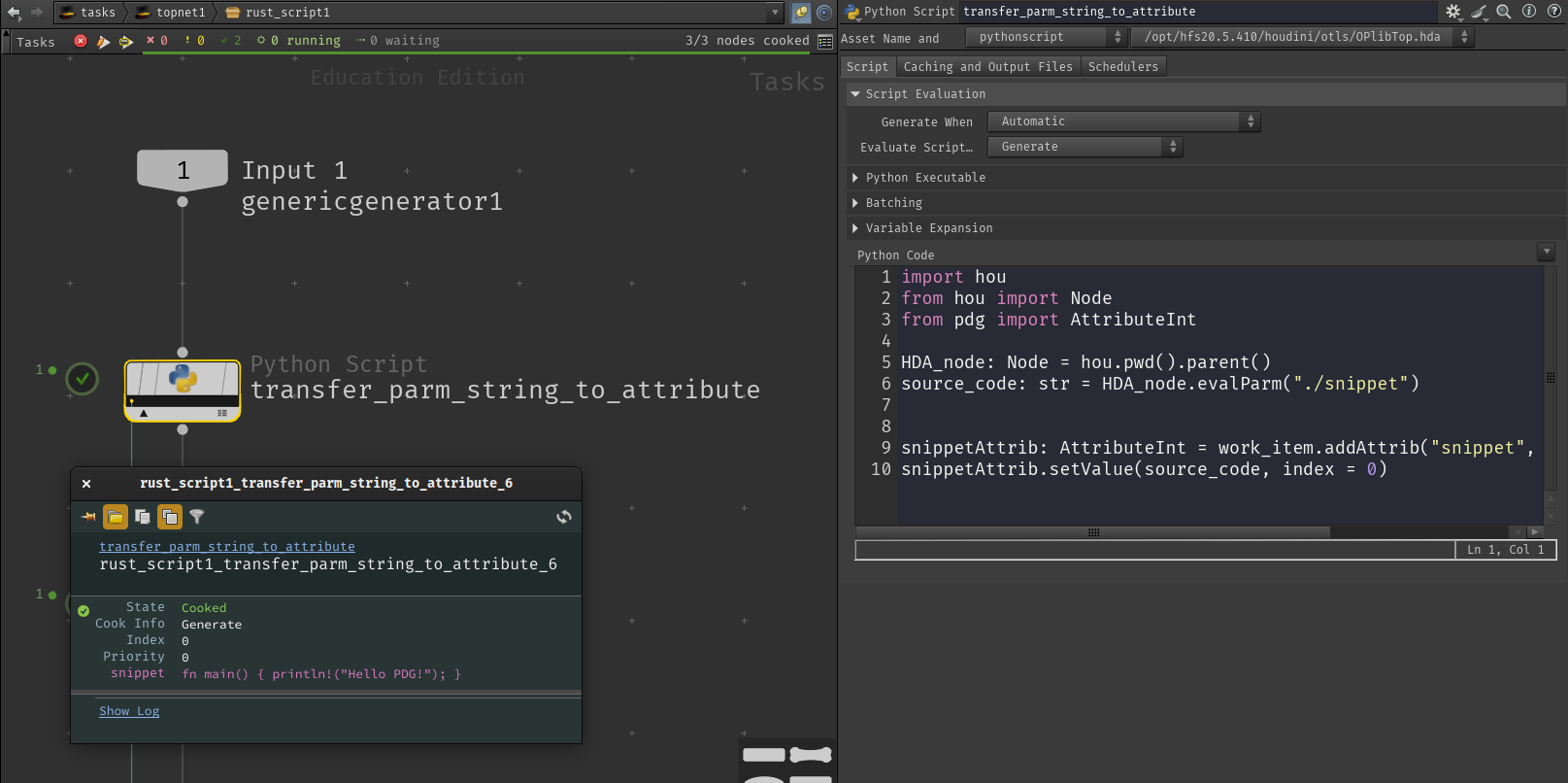Filter failed work items count
This screenshot has width=1568, height=783.
(157, 41)
